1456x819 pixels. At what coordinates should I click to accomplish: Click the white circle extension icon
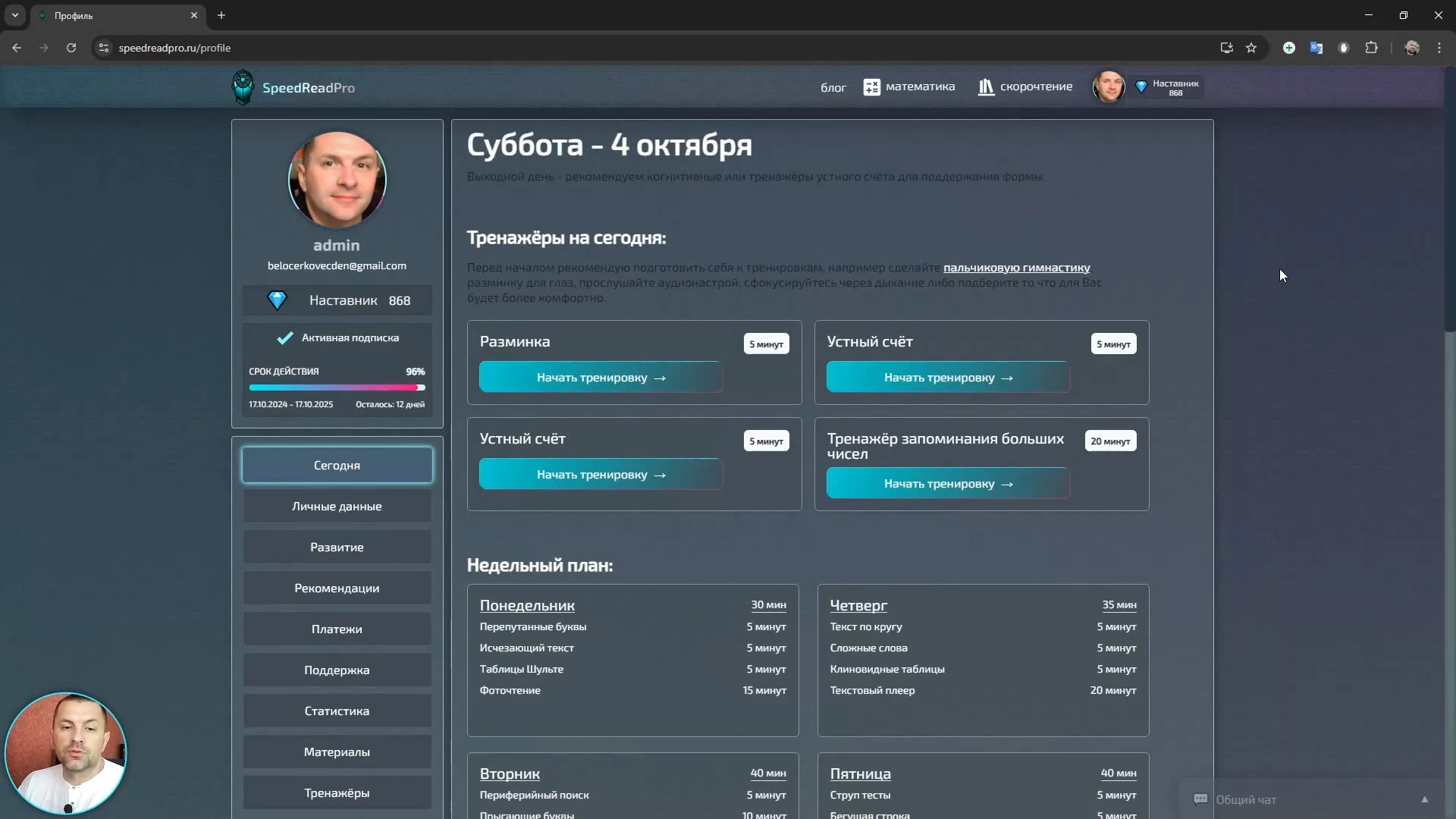tap(1344, 48)
